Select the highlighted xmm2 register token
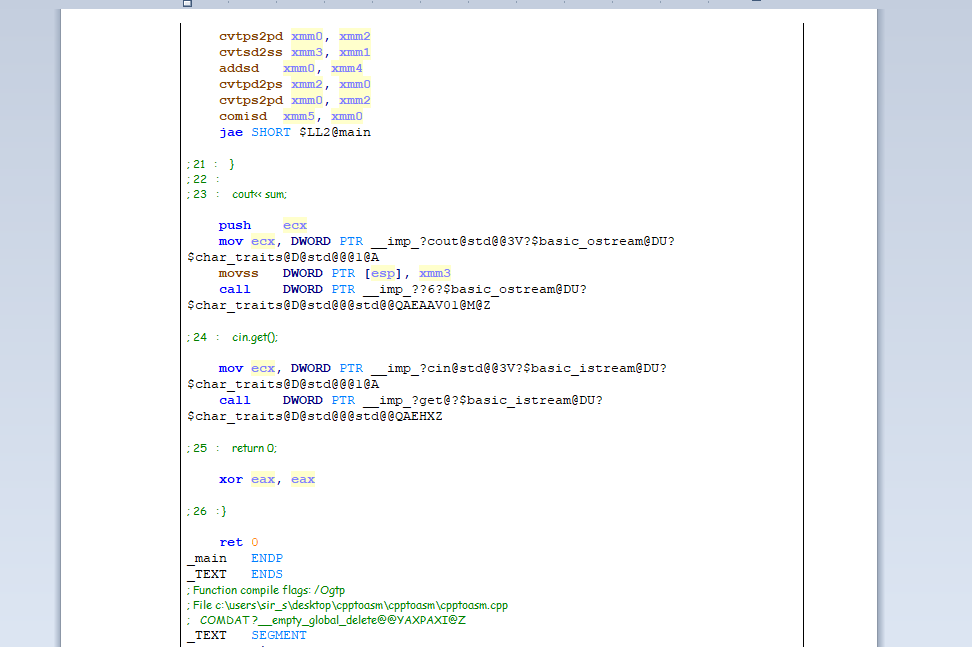 (x=355, y=36)
